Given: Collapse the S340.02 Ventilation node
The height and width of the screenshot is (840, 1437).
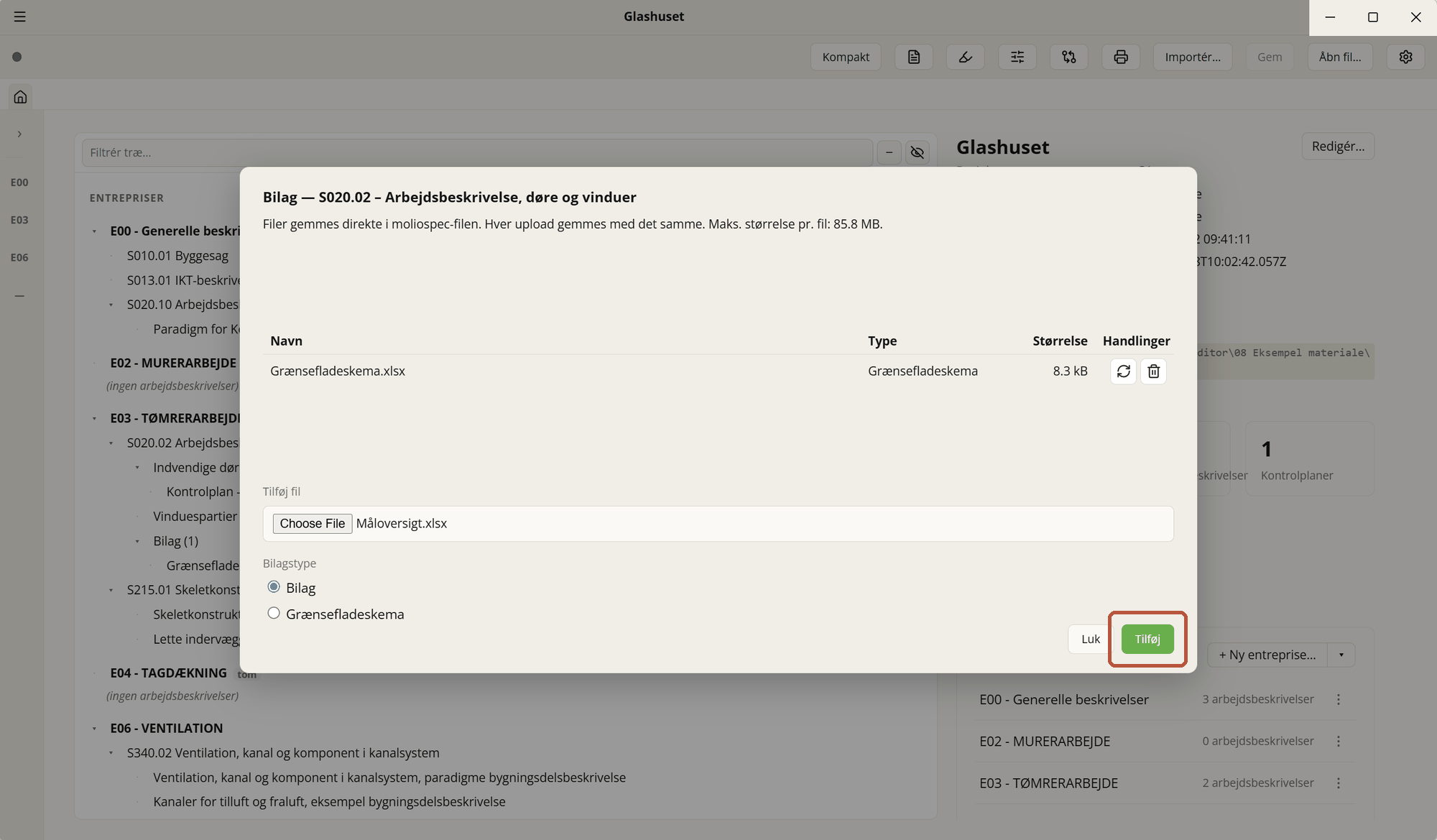Looking at the screenshot, I should coord(111,753).
